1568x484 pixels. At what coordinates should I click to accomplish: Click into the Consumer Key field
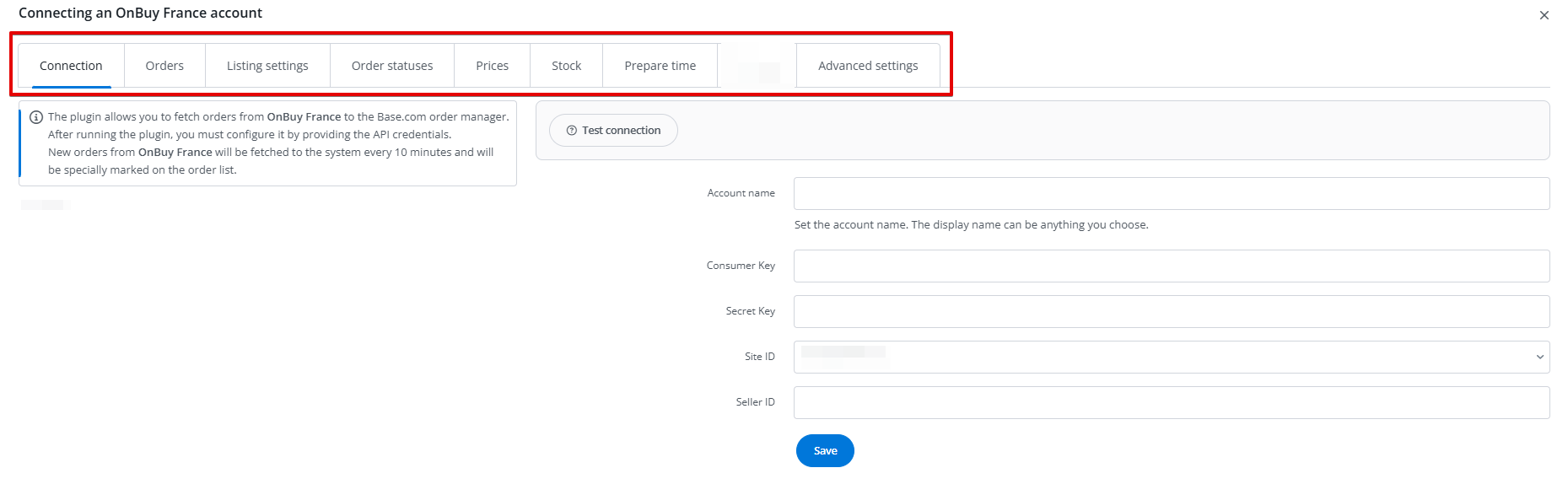(1171, 266)
